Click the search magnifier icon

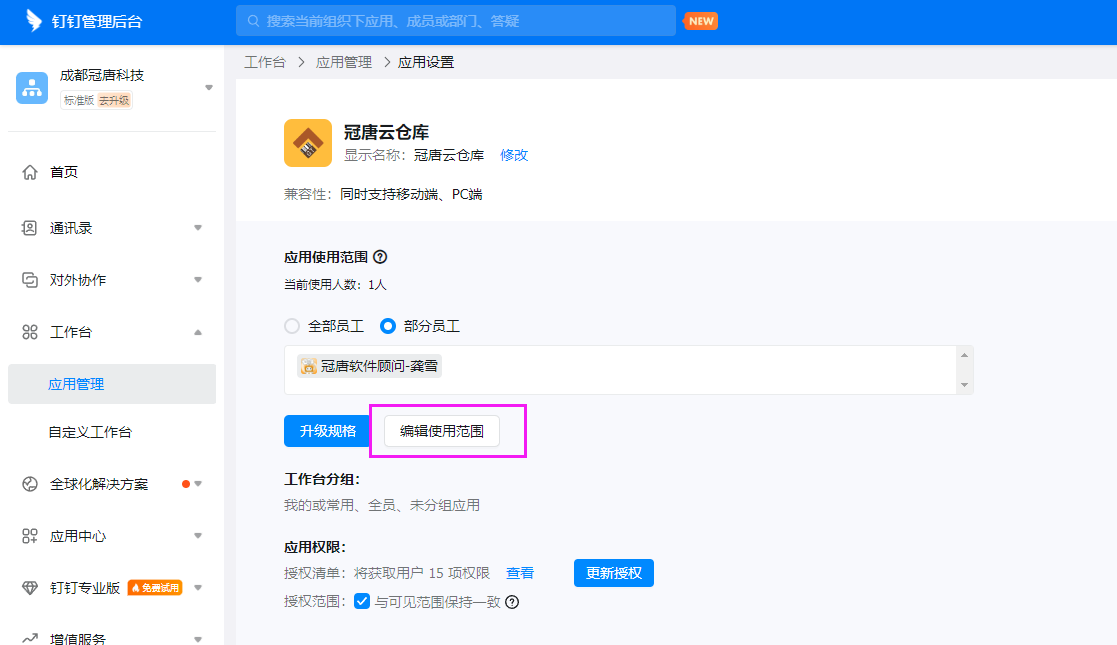click(253, 21)
